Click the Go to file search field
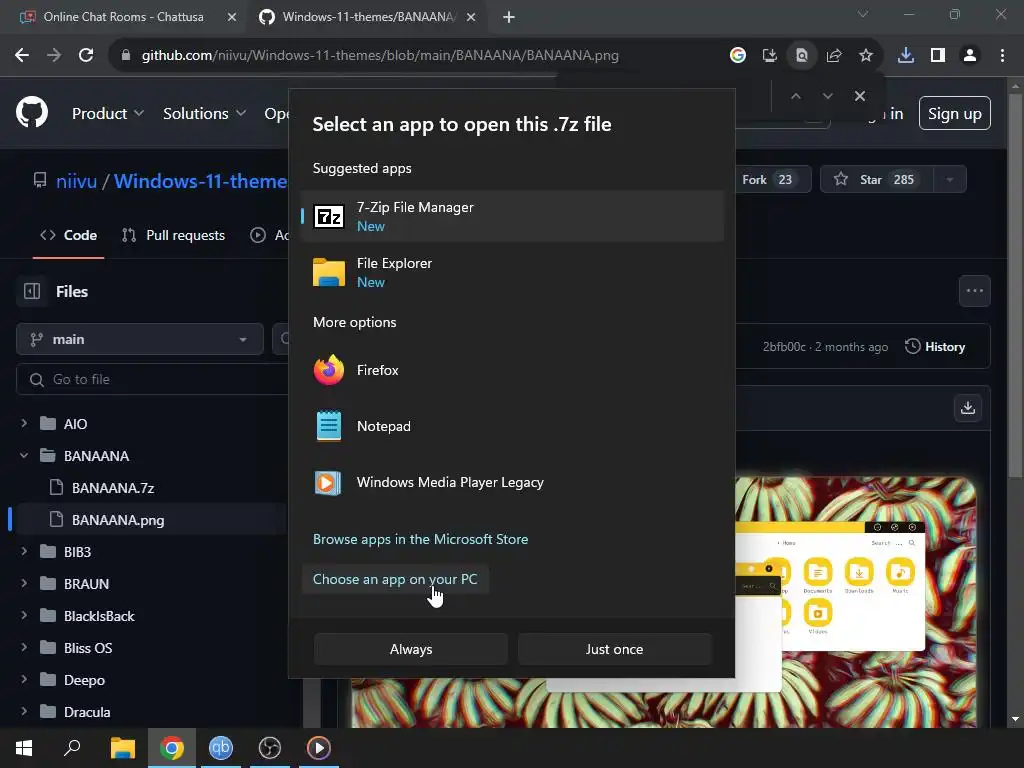The image size is (1024, 768). 152,379
